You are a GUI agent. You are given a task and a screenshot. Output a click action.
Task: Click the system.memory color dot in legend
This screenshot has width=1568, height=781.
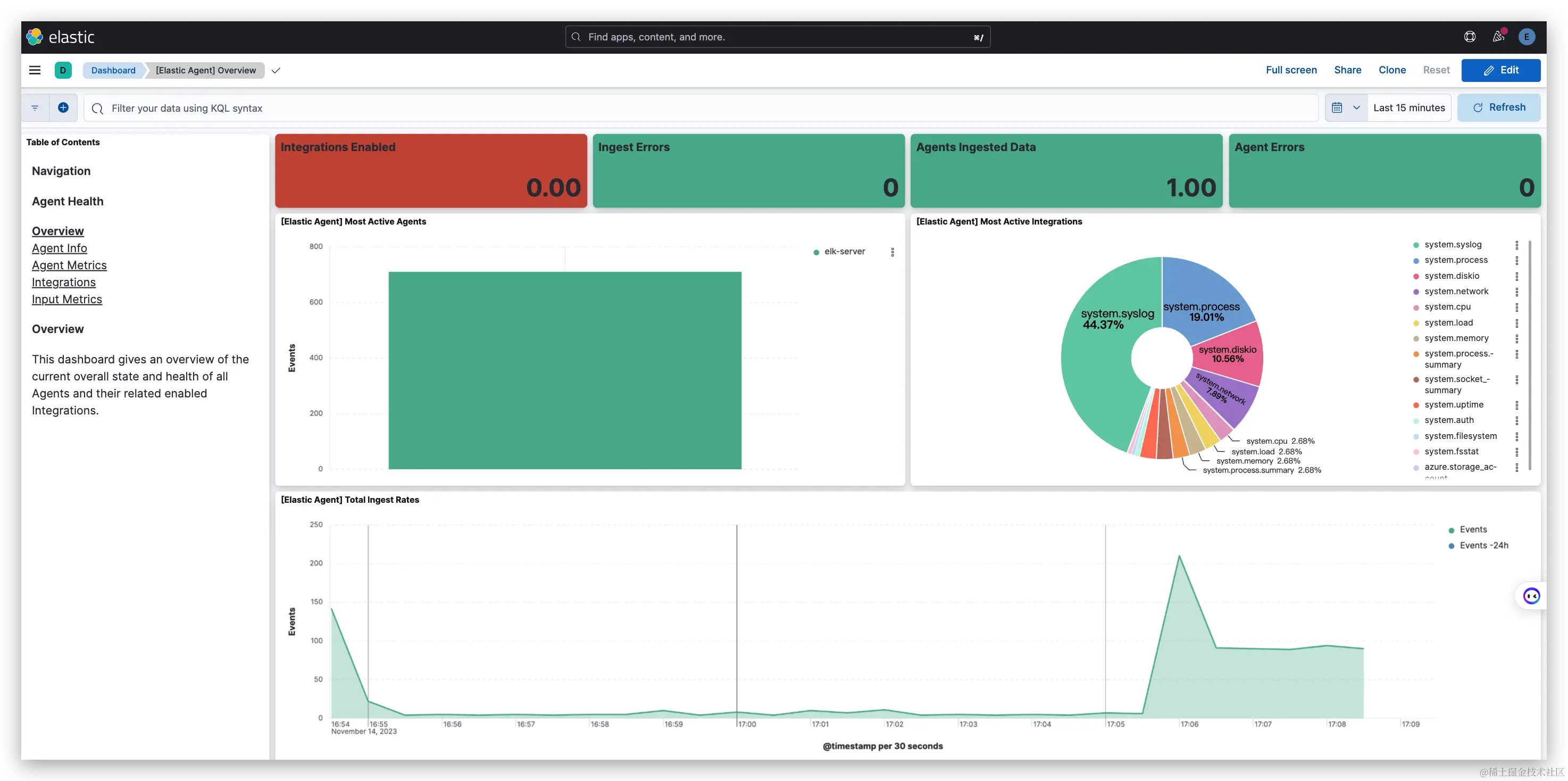pyautogui.click(x=1416, y=338)
